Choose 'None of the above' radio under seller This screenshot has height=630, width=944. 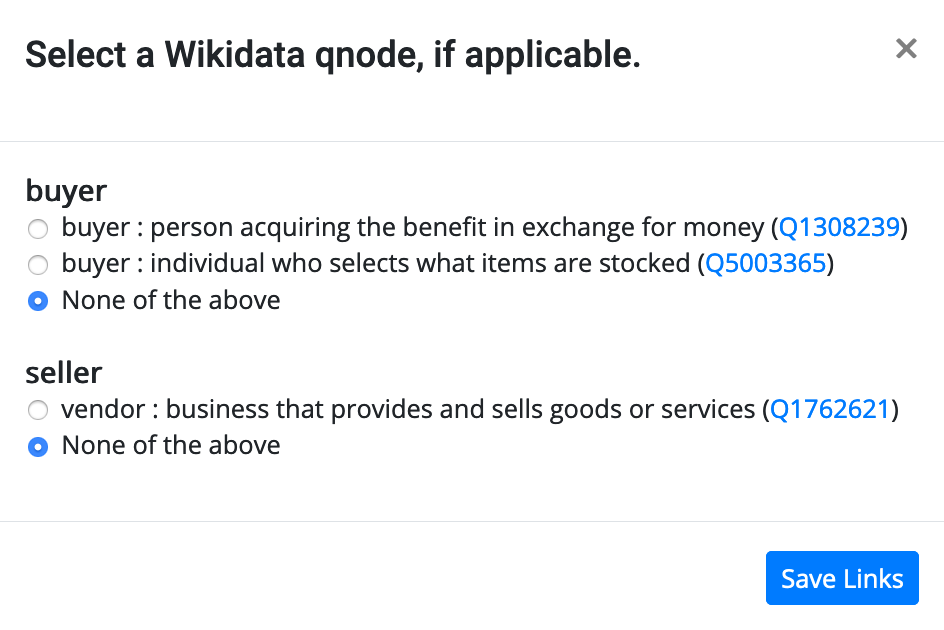pyautogui.click(x=38, y=447)
